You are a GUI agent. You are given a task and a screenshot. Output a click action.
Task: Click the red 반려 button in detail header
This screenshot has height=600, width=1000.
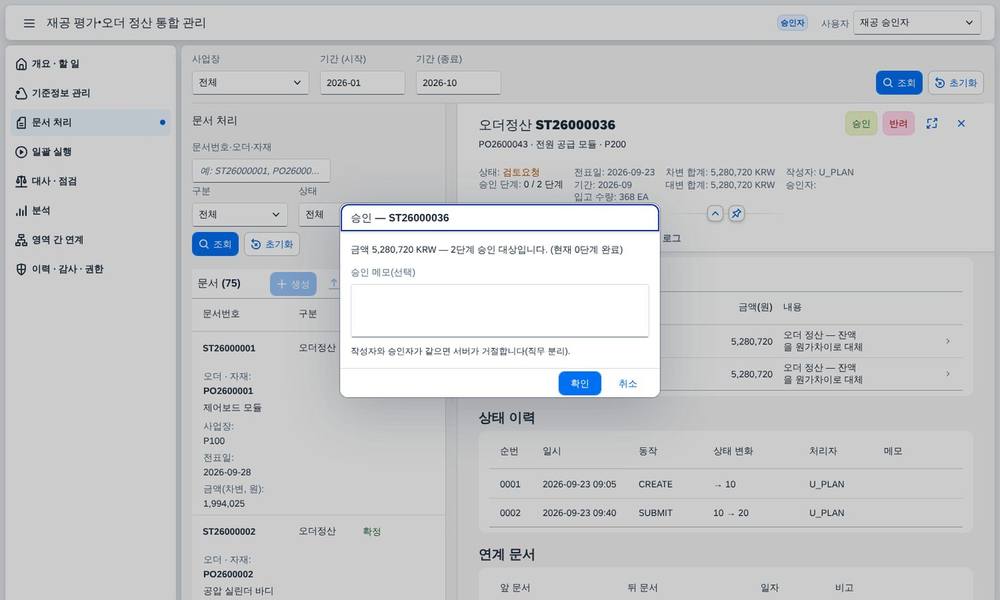(898, 124)
